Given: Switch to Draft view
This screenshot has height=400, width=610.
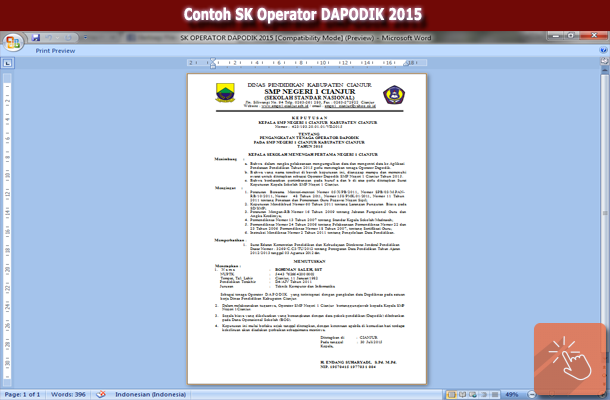Looking at the screenshot, I should click(495, 395).
